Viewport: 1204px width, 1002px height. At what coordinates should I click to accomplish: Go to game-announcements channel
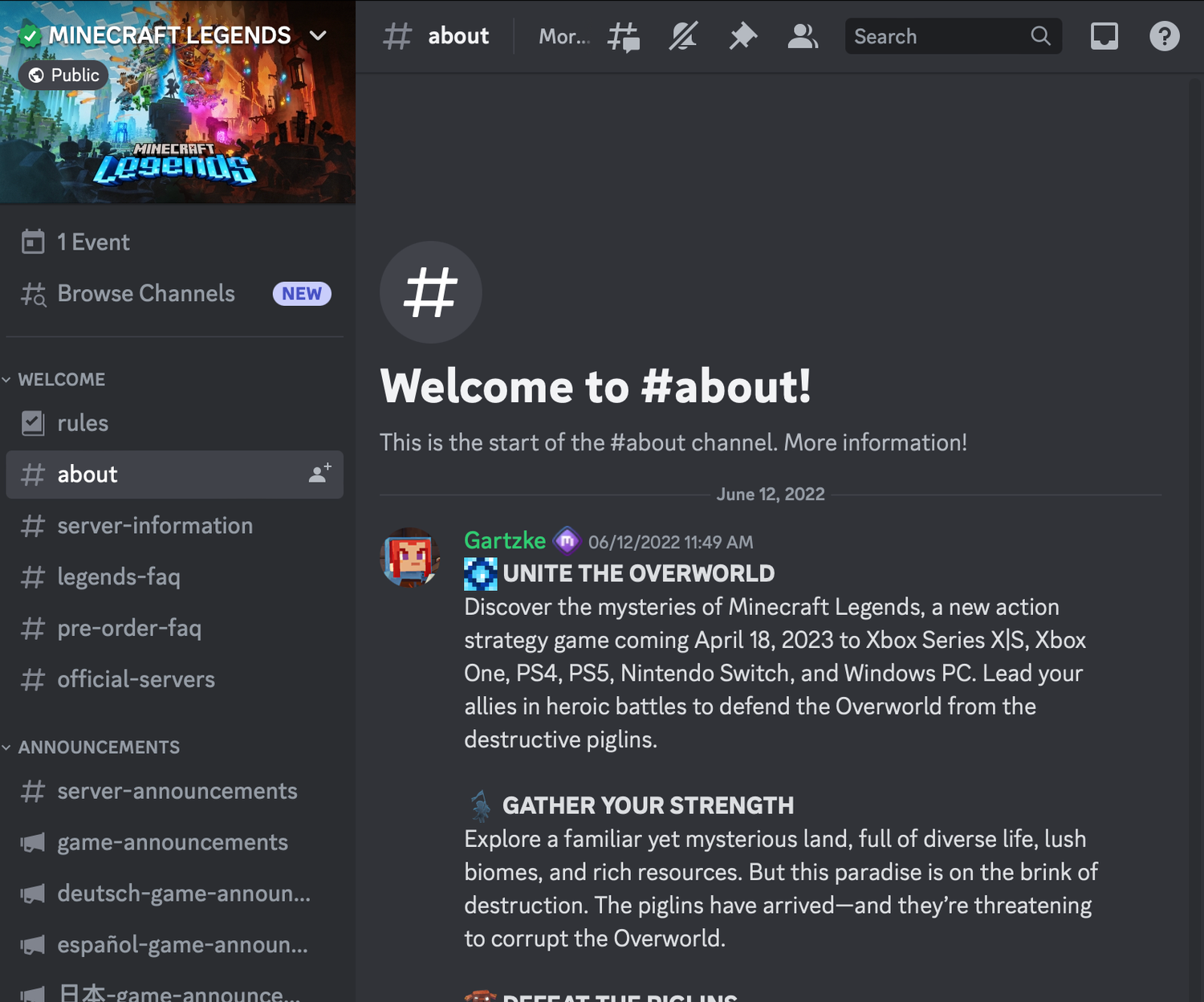[x=172, y=842]
